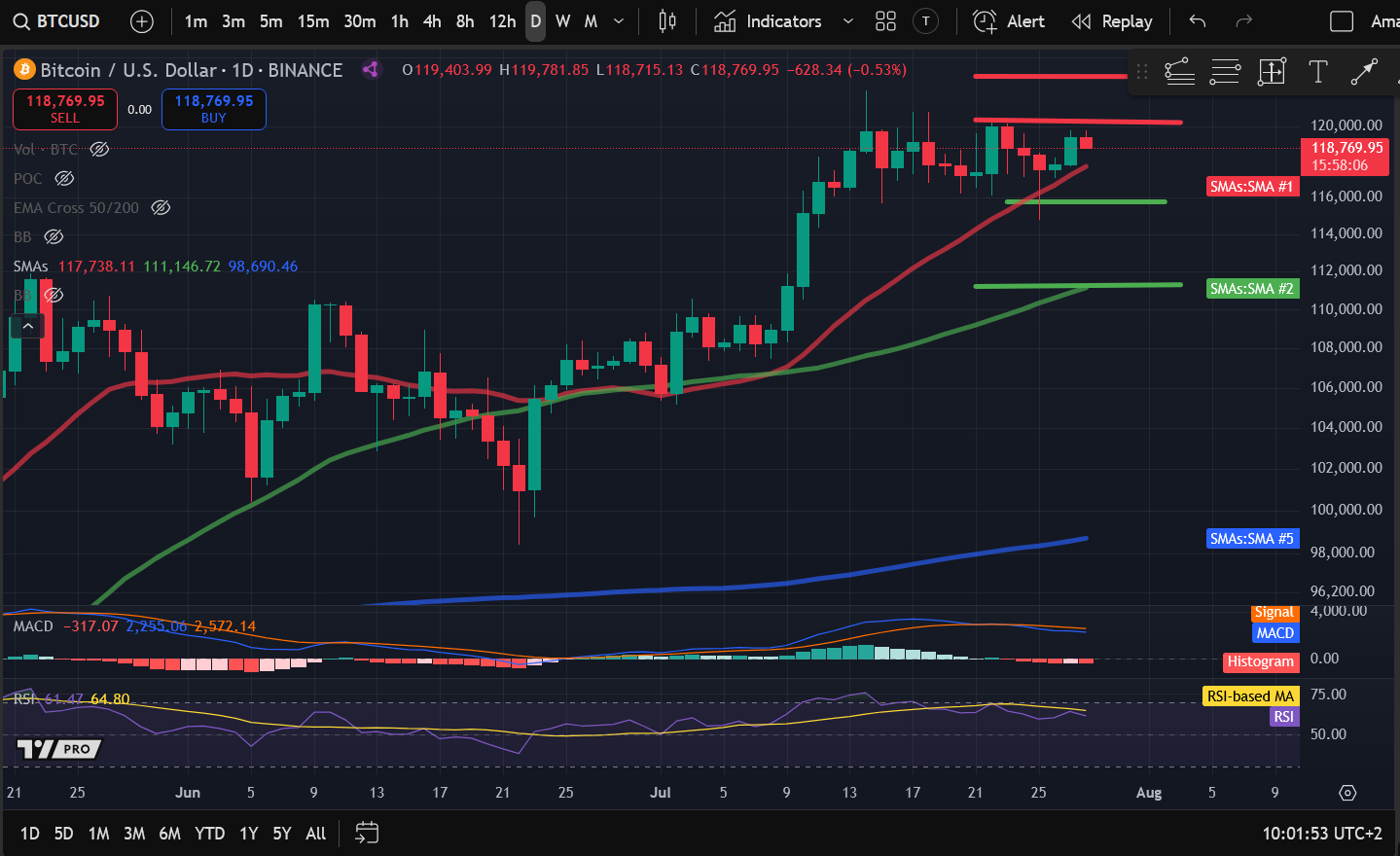Select the 5D date range
The height and width of the screenshot is (856, 1400).
pyautogui.click(x=63, y=834)
